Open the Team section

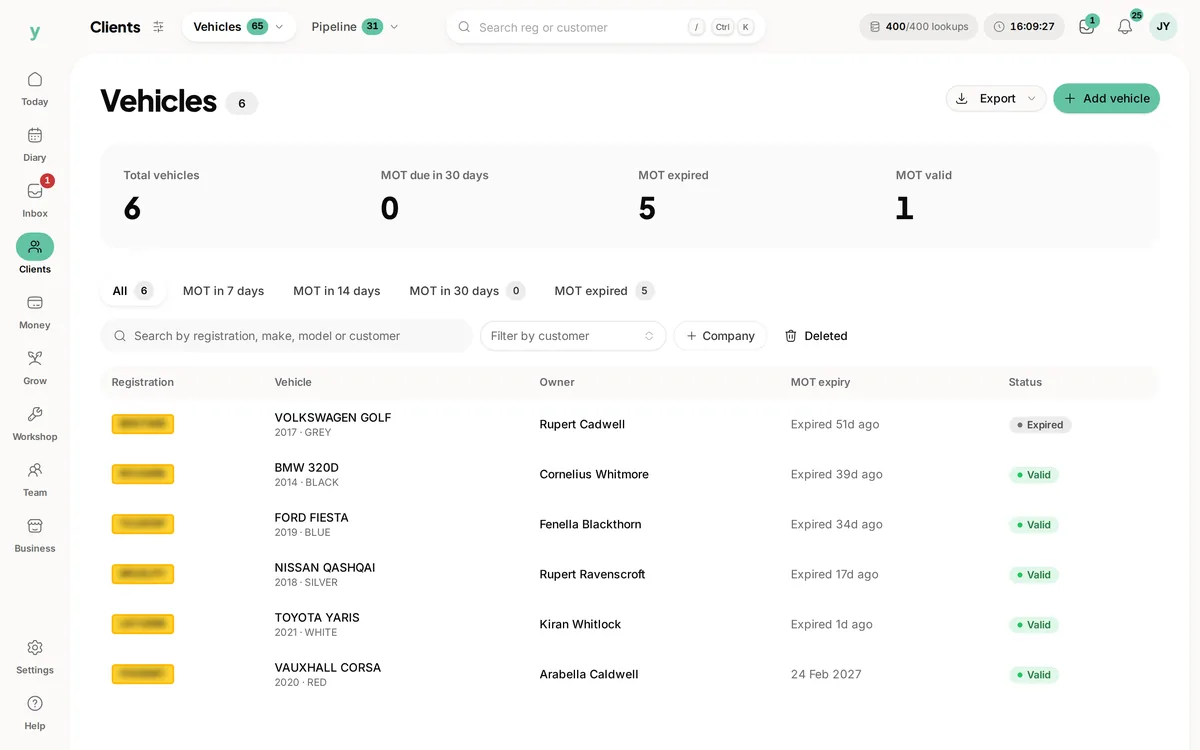coord(35,480)
